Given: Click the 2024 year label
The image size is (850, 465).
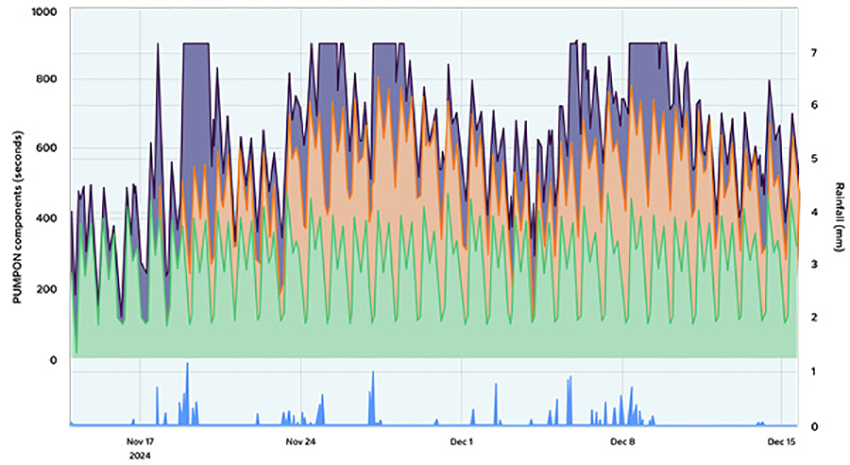Looking at the screenshot, I should [x=137, y=452].
